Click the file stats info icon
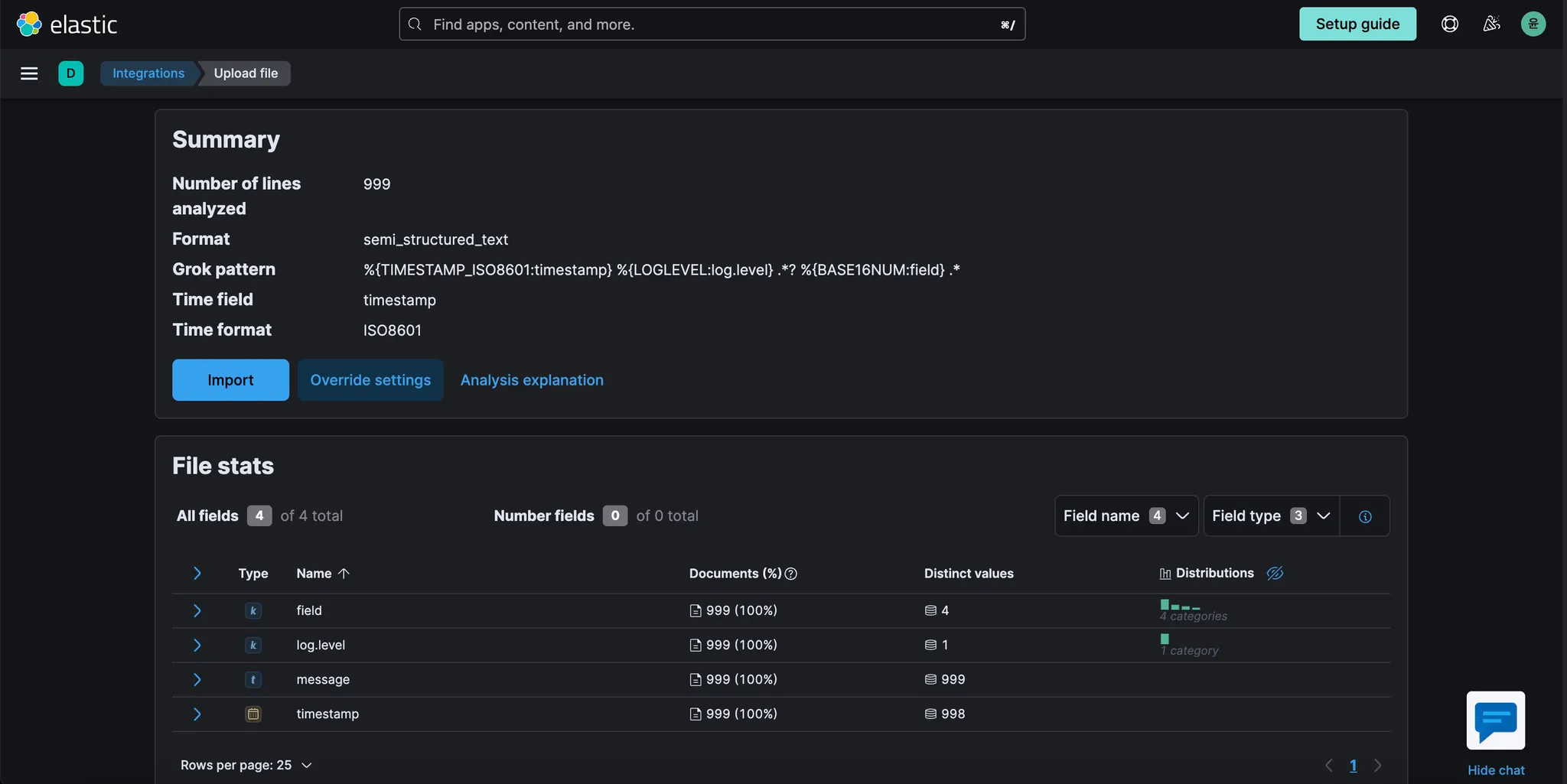1567x784 pixels. pyautogui.click(x=1364, y=516)
